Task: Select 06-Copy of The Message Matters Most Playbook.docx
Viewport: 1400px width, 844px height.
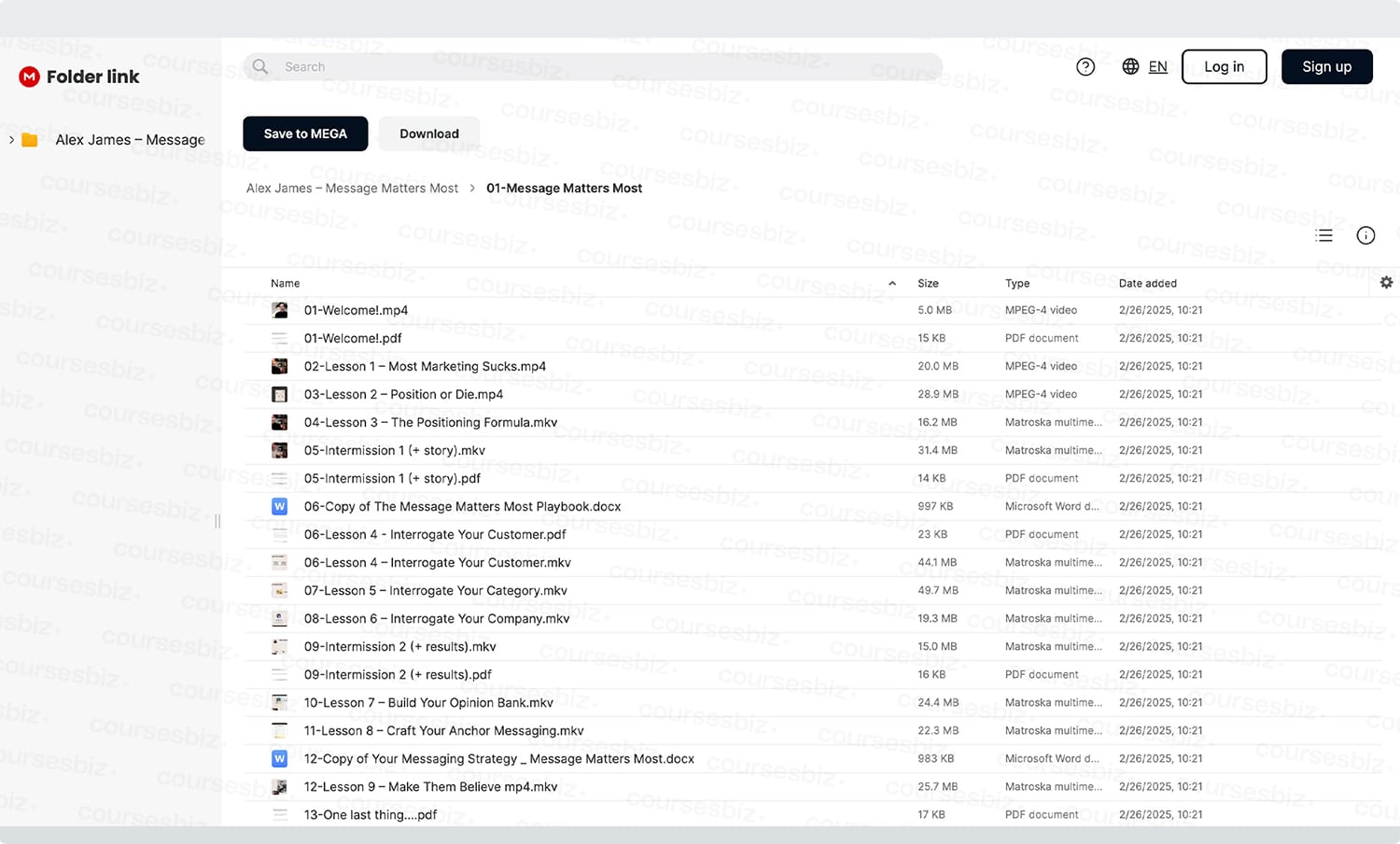Action: click(462, 506)
